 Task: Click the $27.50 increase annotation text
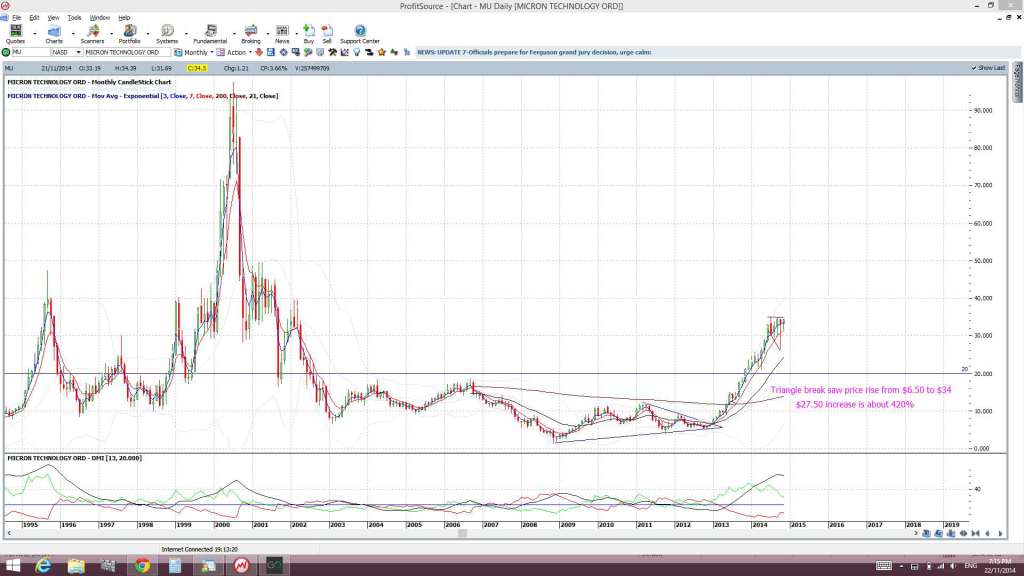point(855,404)
